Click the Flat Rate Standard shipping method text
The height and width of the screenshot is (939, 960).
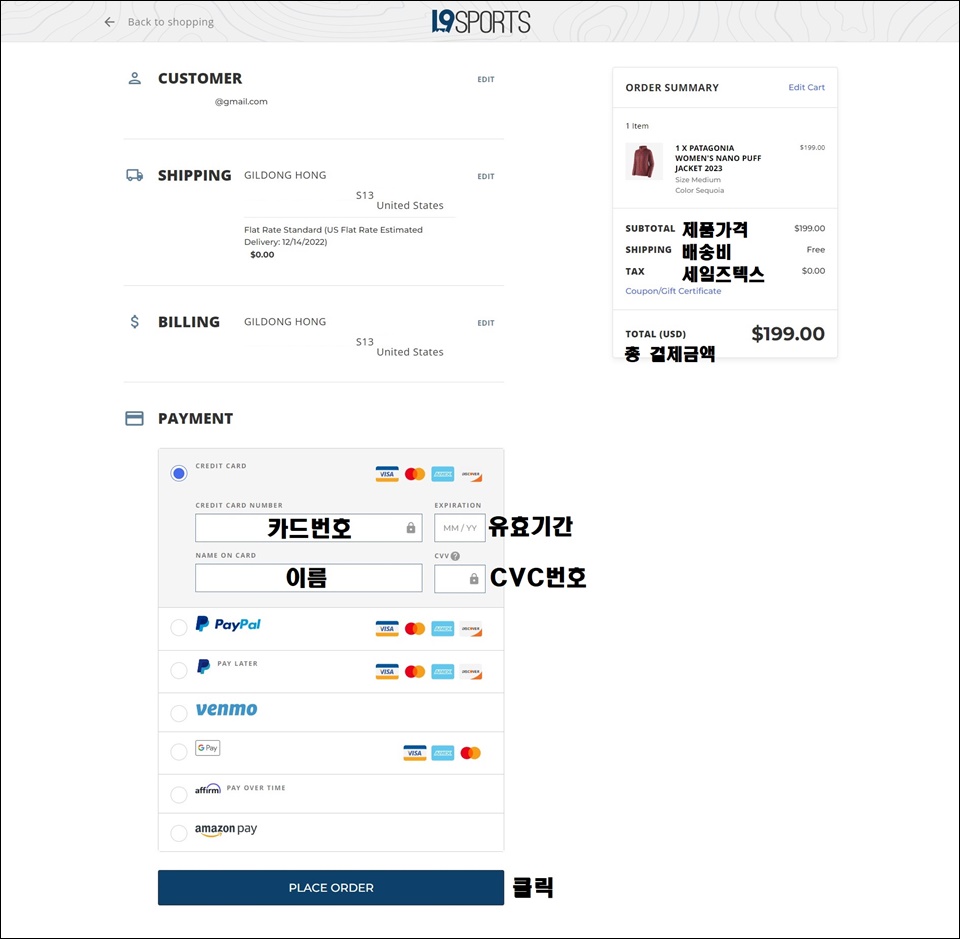[333, 236]
